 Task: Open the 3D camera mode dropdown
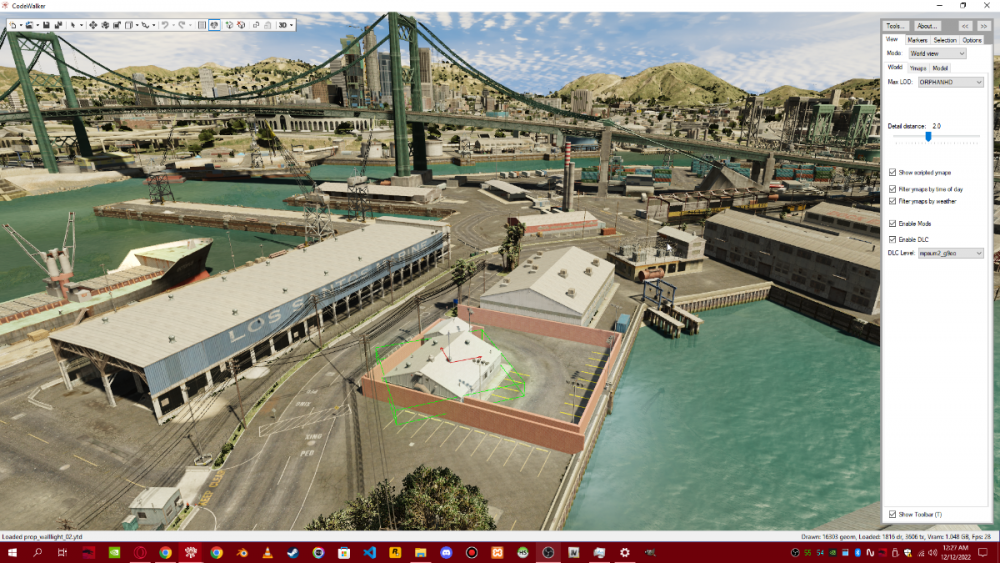(286, 25)
